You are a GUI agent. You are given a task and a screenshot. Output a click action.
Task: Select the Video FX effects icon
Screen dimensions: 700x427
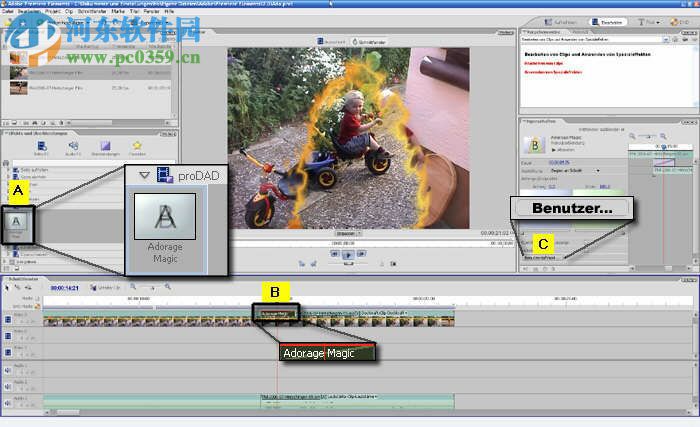[x=42, y=147]
